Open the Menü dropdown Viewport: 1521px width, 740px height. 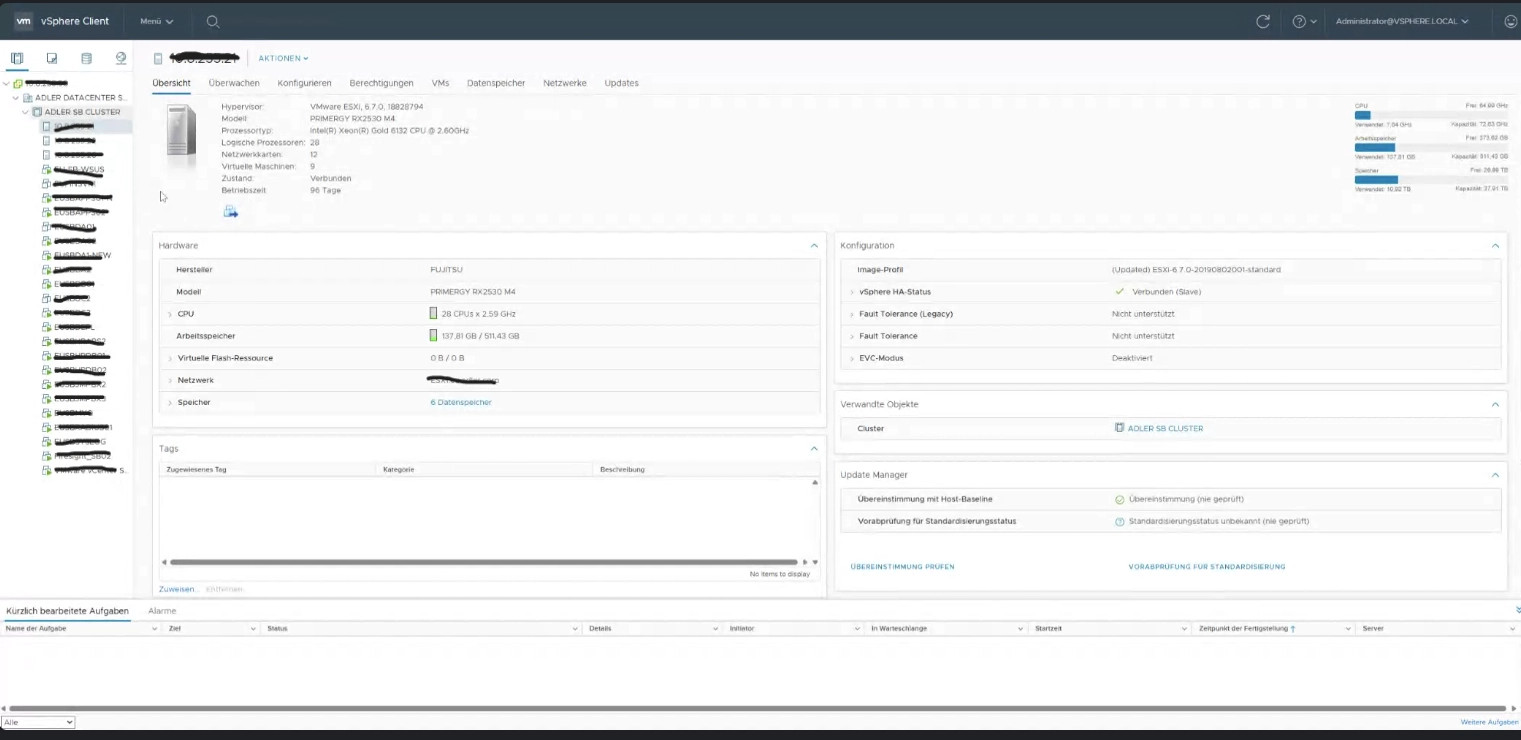tap(156, 21)
